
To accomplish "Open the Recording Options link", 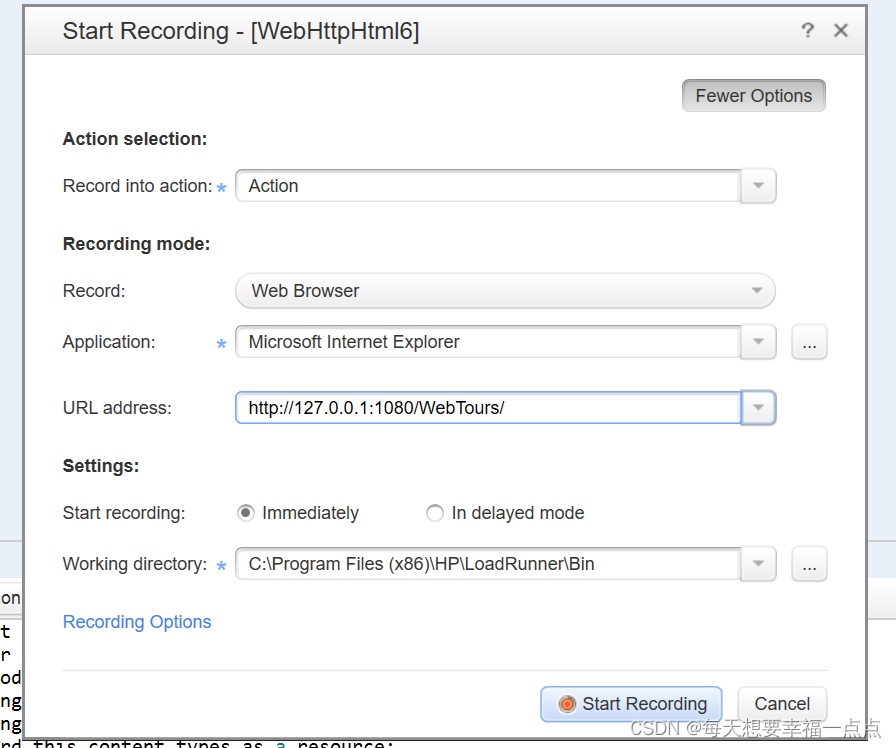I will point(137,622).
